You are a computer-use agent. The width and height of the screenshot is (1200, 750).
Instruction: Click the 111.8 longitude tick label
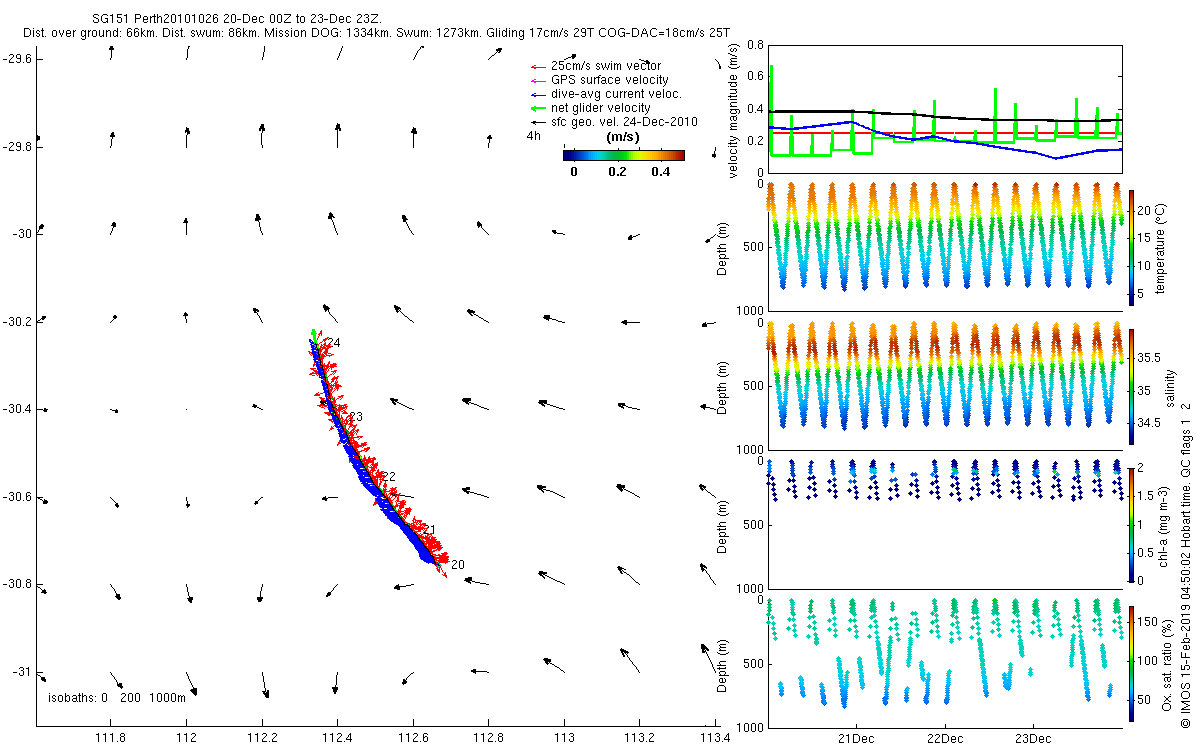click(x=110, y=738)
